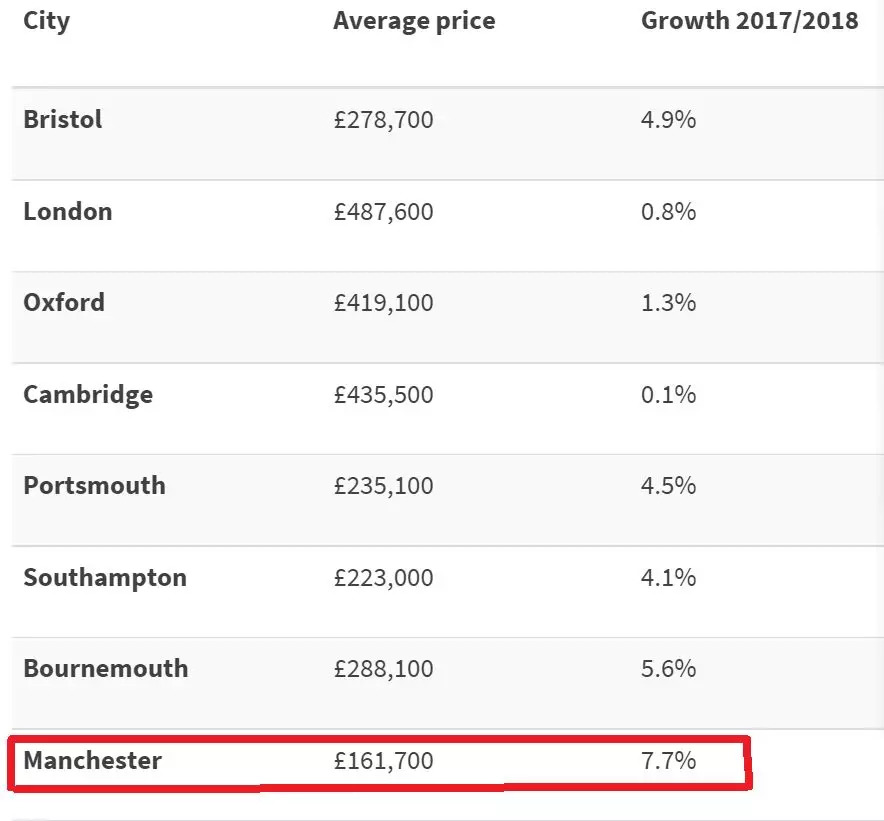Image resolution: width=884 pixels, height=821 pixels.
Task: Select Cambridge's average price £435,500
Action: coord(384,395)
